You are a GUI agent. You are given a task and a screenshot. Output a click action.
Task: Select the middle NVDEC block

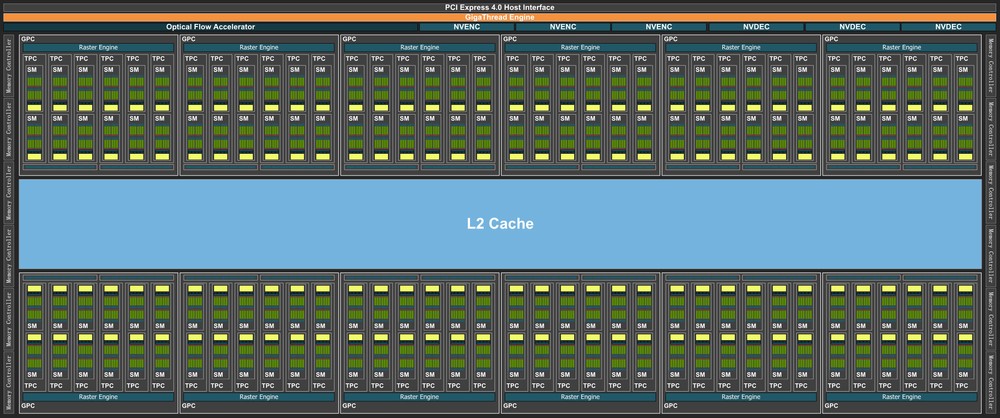[x=852, y=27]
